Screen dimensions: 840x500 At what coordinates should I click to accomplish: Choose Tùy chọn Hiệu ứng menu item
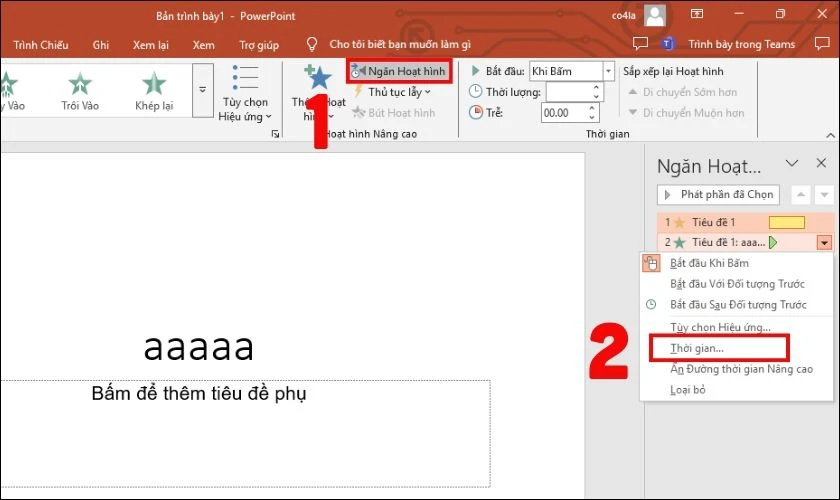(737, 327)
